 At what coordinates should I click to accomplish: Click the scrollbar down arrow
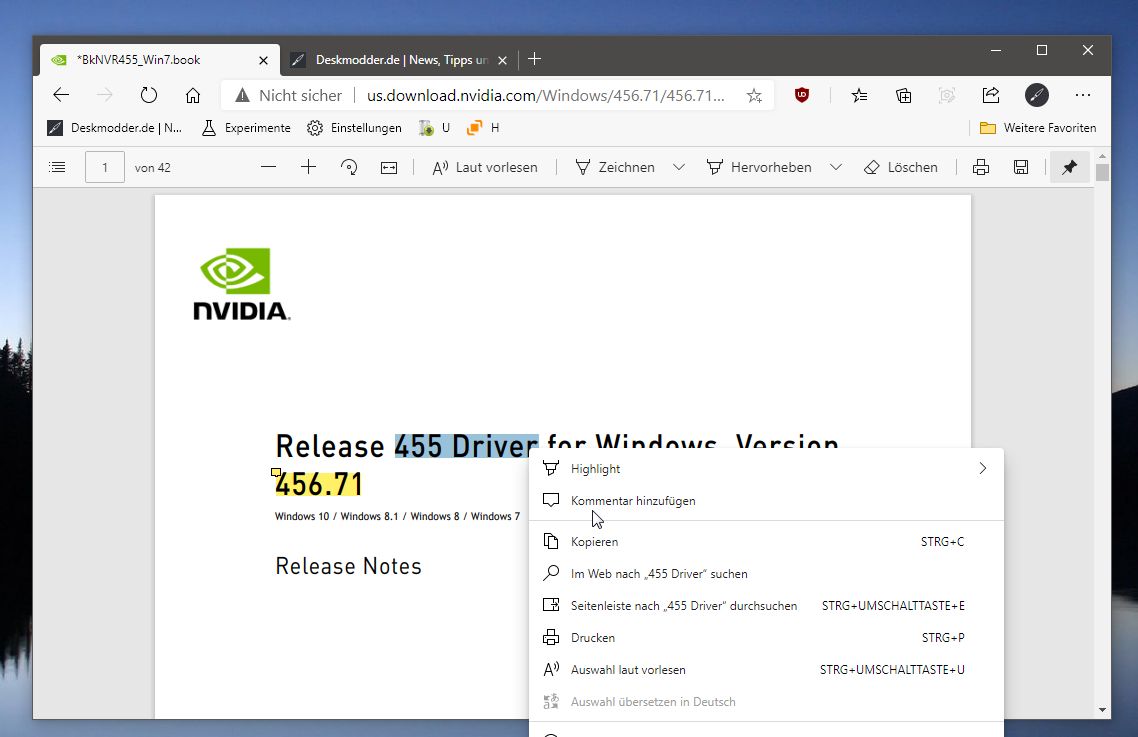coord(1102,710)
